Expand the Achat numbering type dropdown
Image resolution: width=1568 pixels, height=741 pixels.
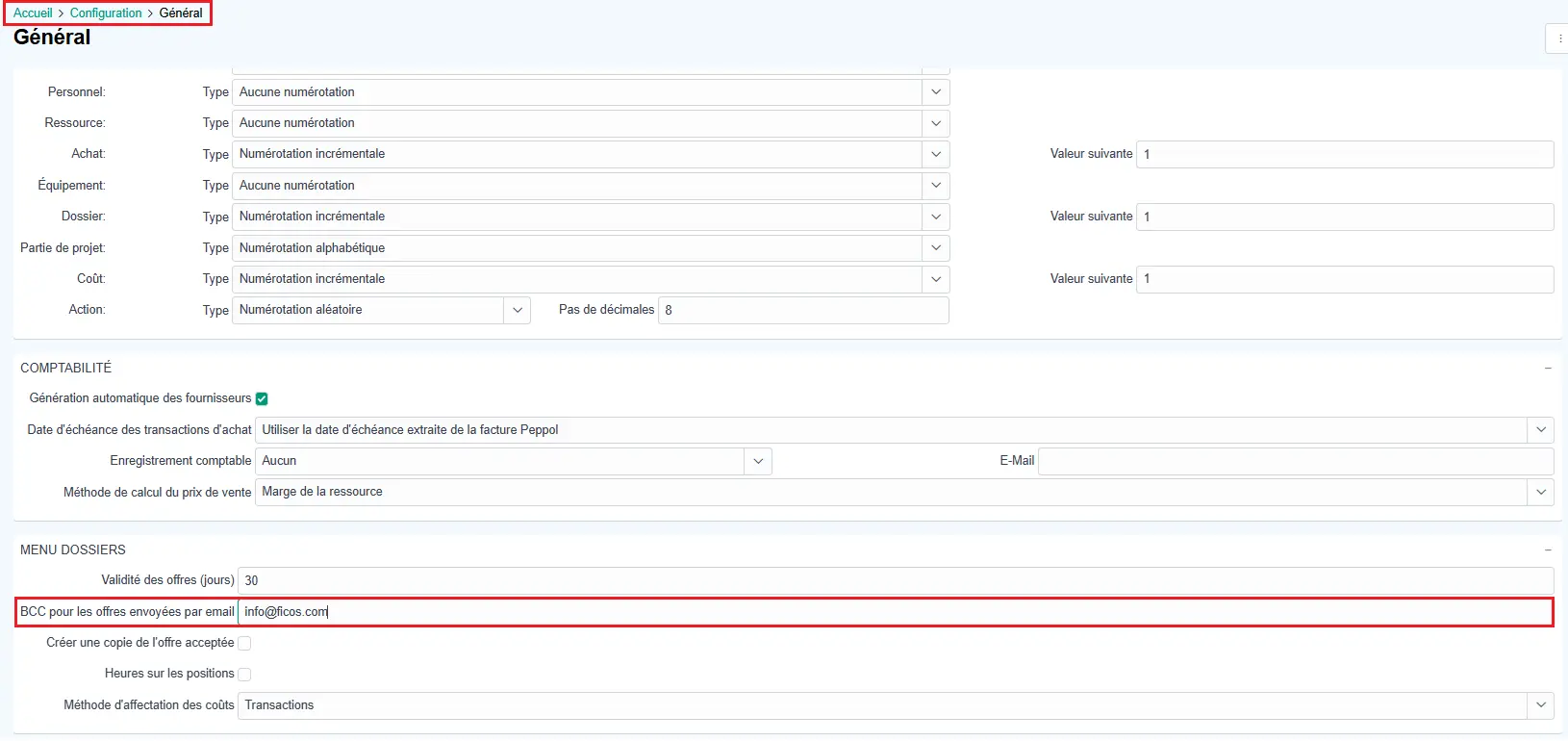tap(935, 154)
